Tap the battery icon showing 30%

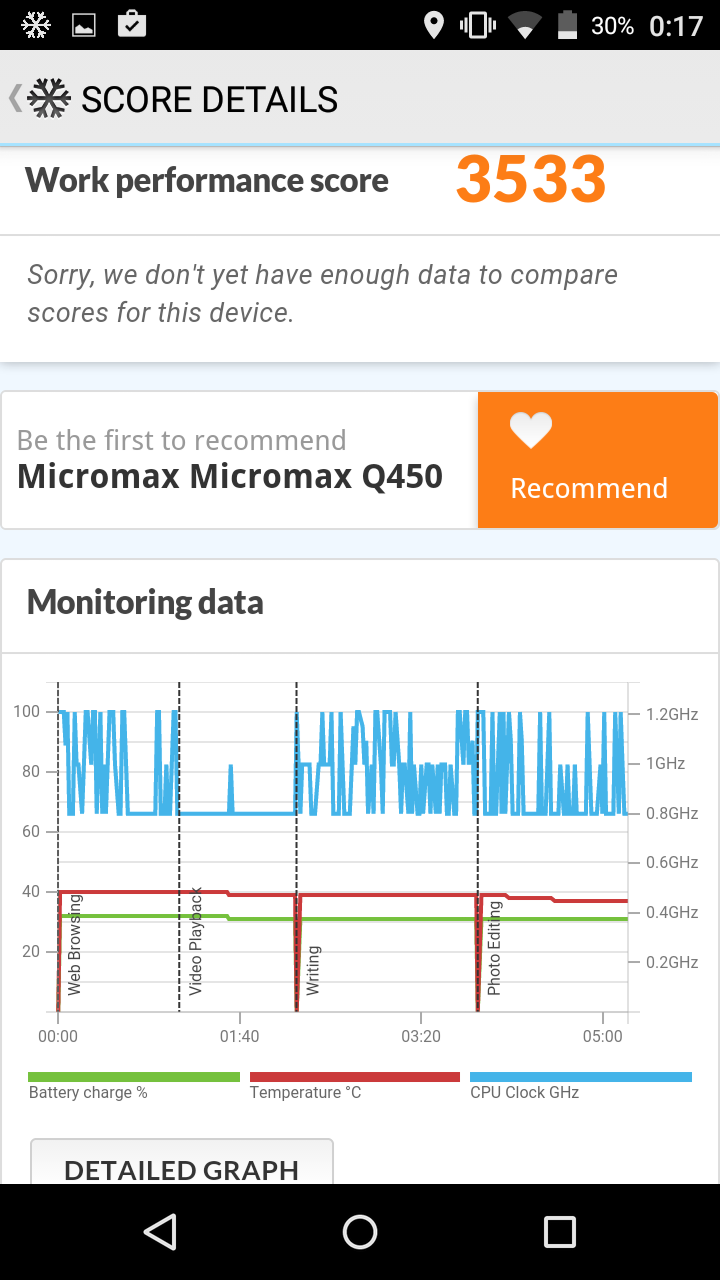click(568, 25)
